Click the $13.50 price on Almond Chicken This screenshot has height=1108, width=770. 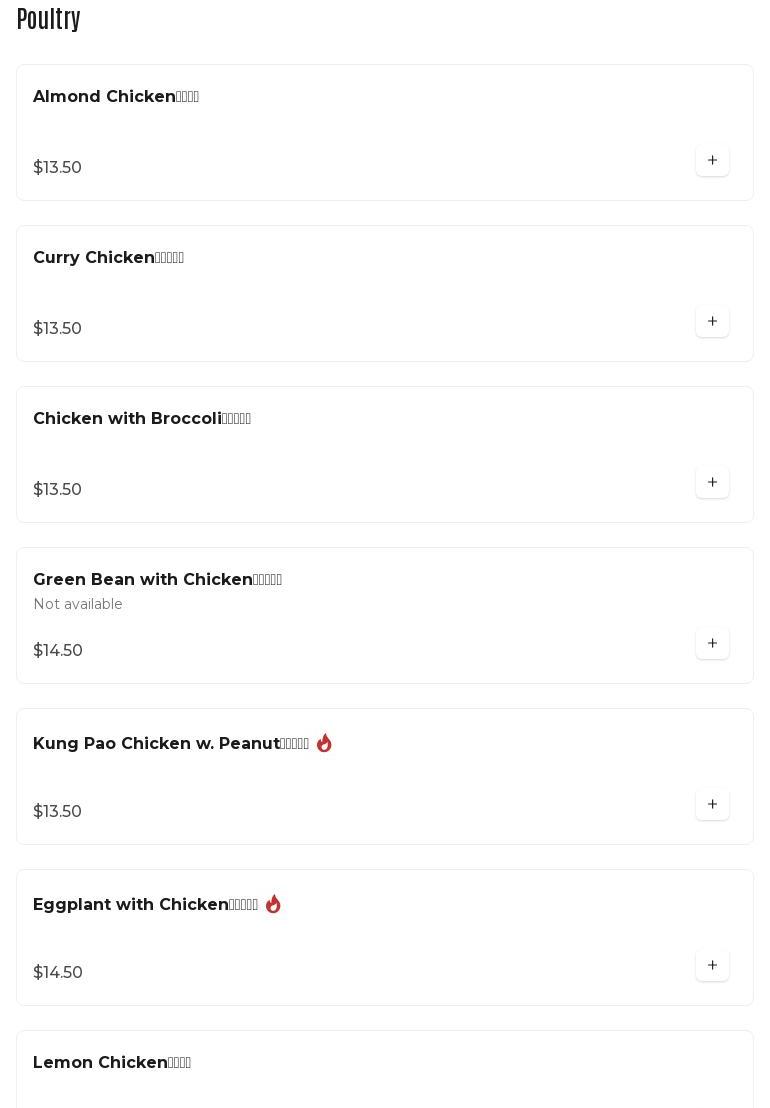point(57,167)
